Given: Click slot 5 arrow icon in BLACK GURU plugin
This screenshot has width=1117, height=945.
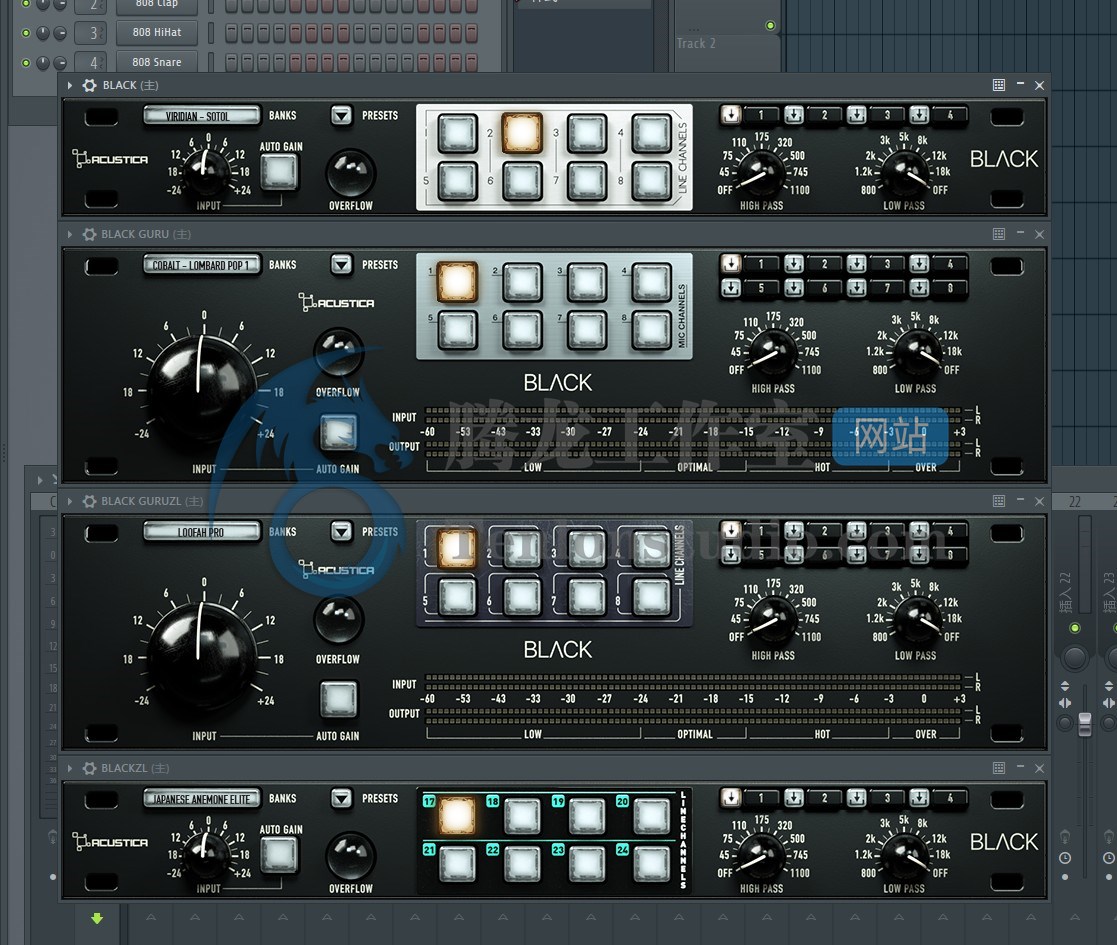Looking at the screenshot, I should pyautogui.click(x=731, y=288).
